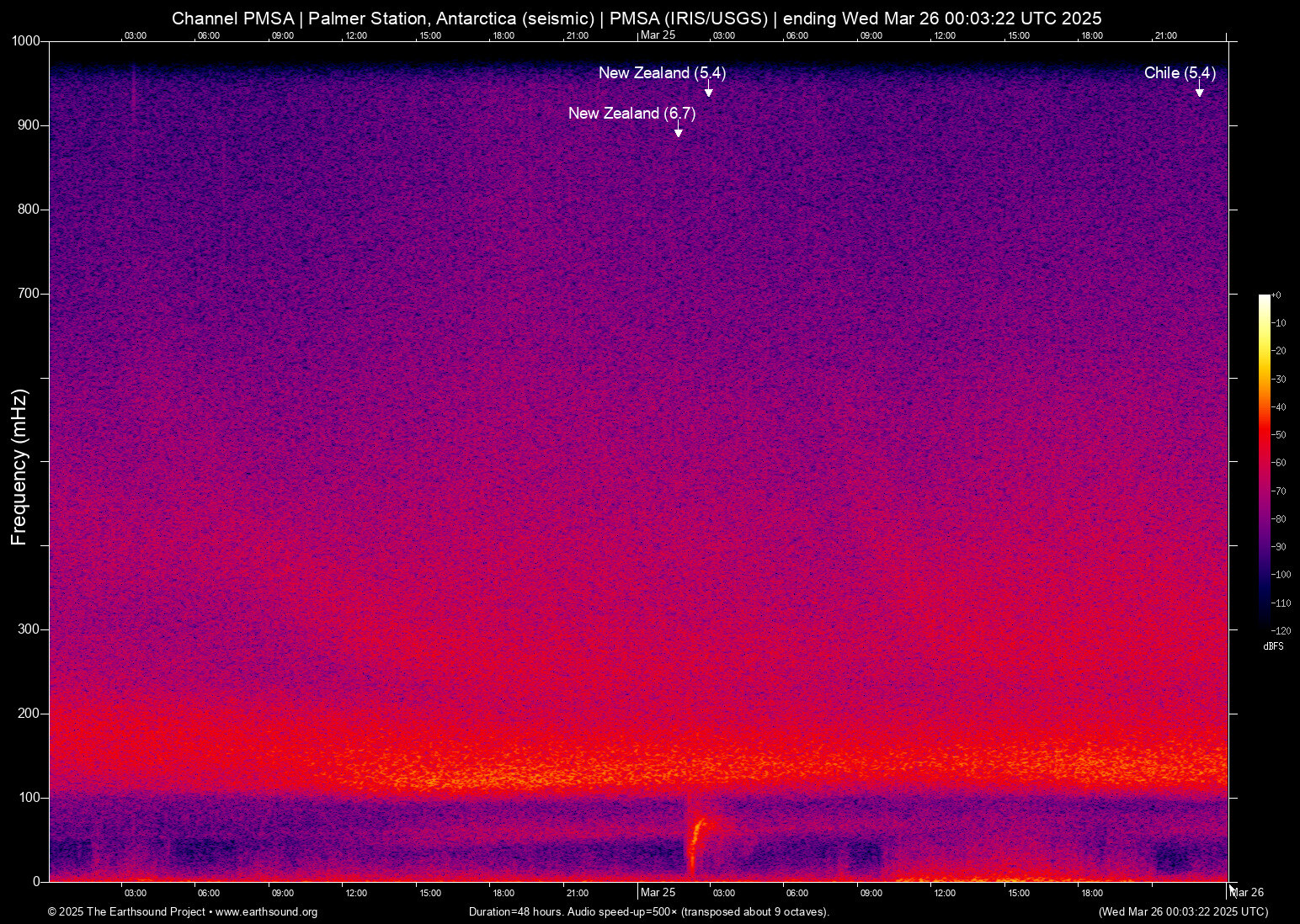Click the -20 label on the color scale
The height and width of the screenshot is (924, 1300).
point(1279,351)
